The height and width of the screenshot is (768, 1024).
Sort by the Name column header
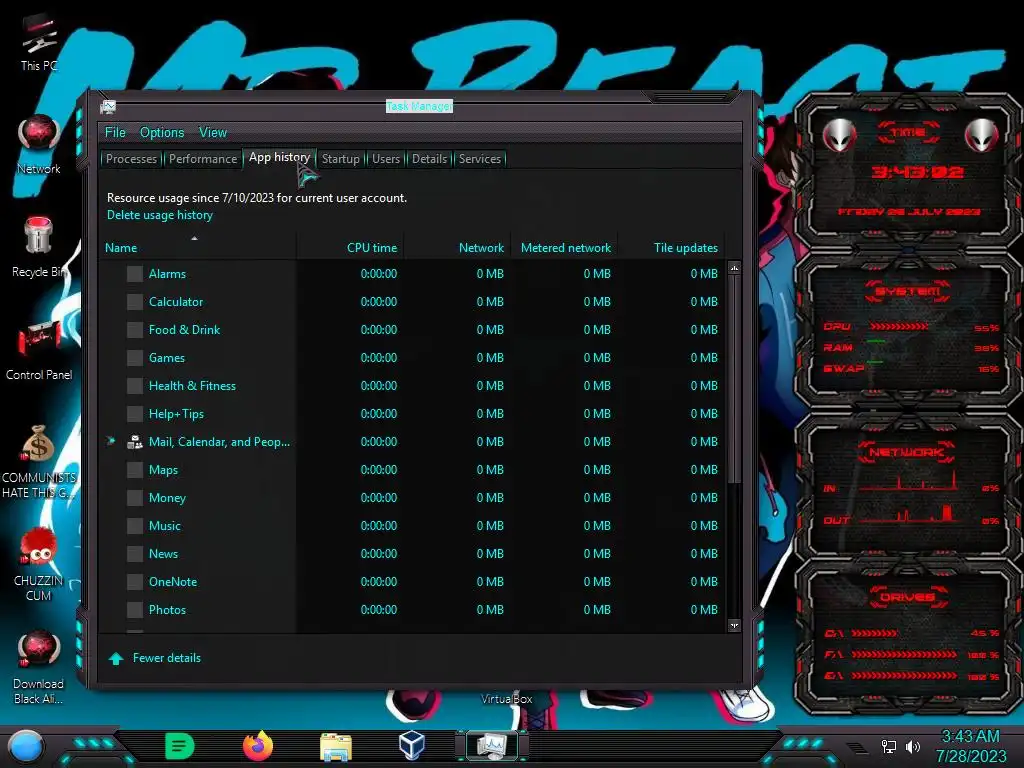[197, 248]
